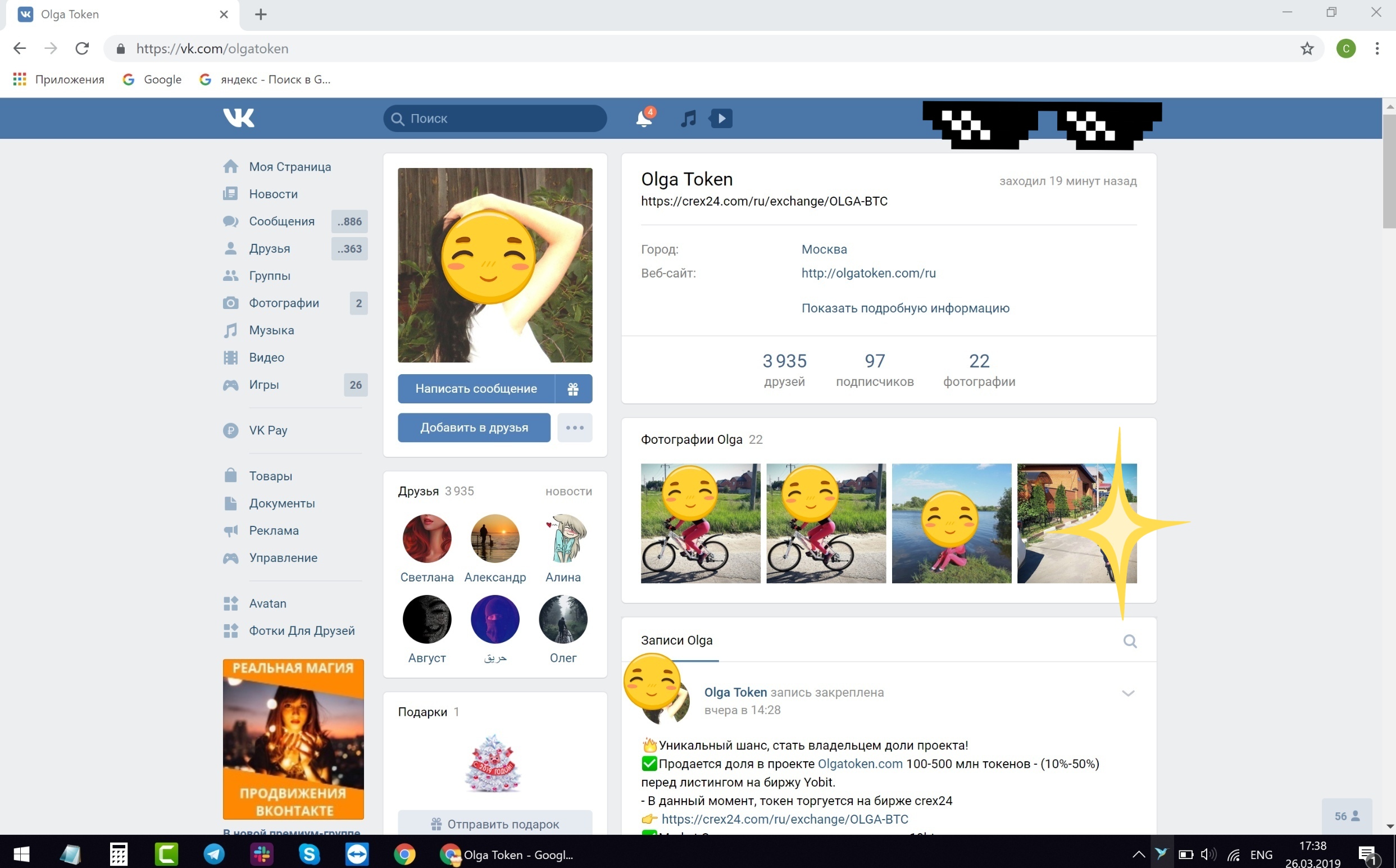
Task: Open TeamViewer from taskbar
Action: [x=357, y=853]
